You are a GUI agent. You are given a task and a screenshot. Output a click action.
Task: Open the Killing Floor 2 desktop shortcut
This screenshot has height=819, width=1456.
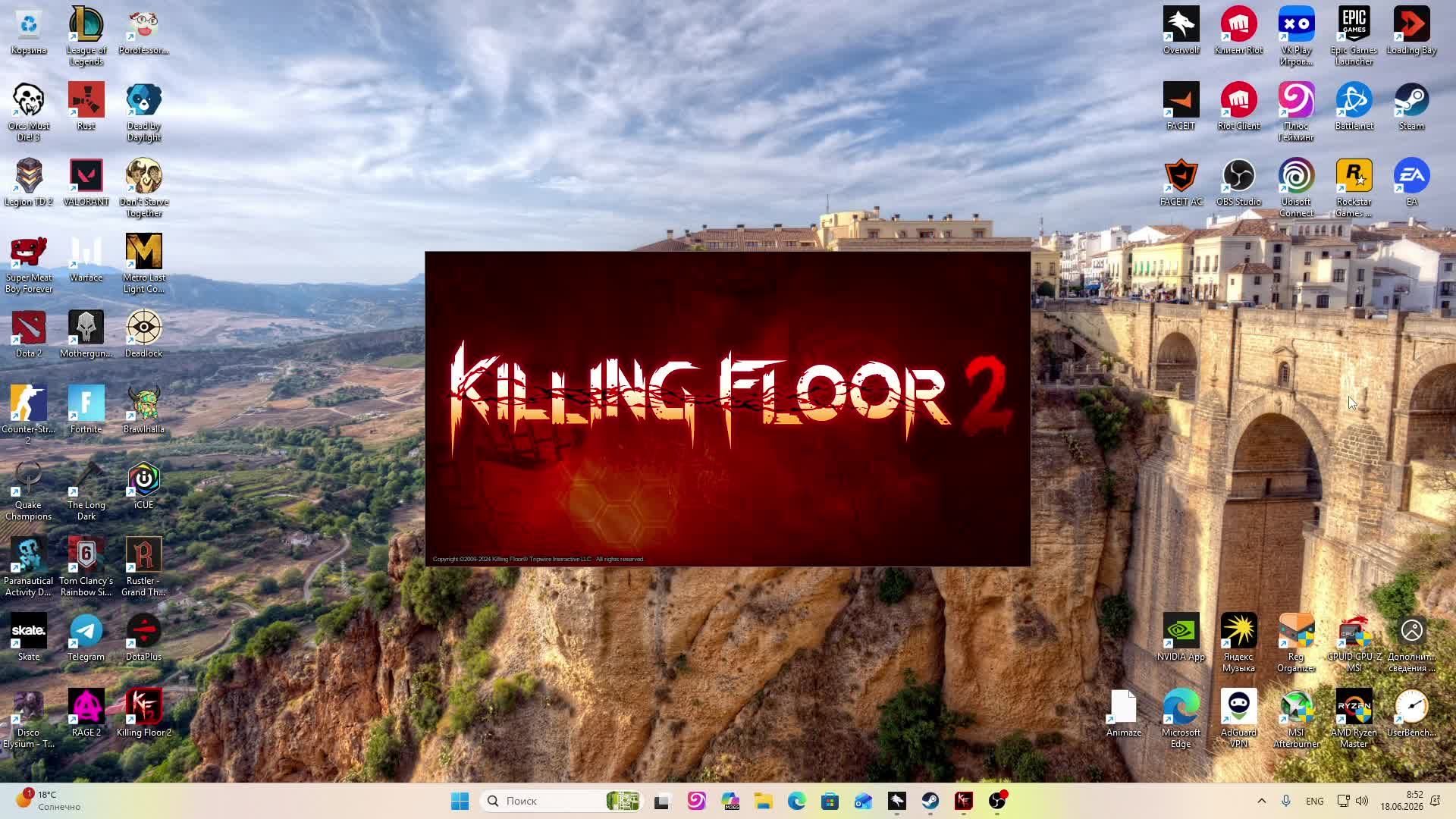pyautogui.click(x=143, y=713)
